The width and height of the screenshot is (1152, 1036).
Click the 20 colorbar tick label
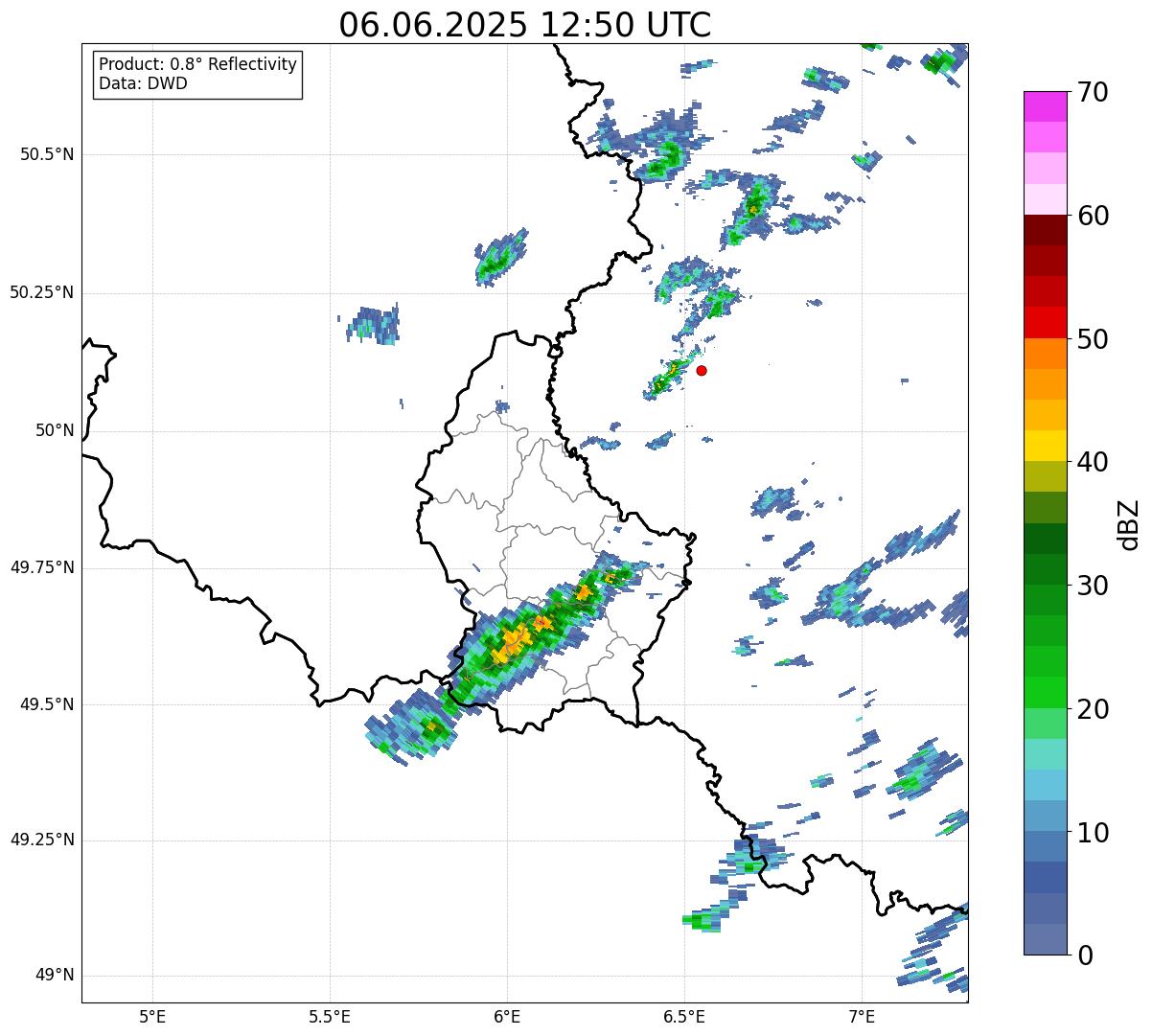(1093, 709)
